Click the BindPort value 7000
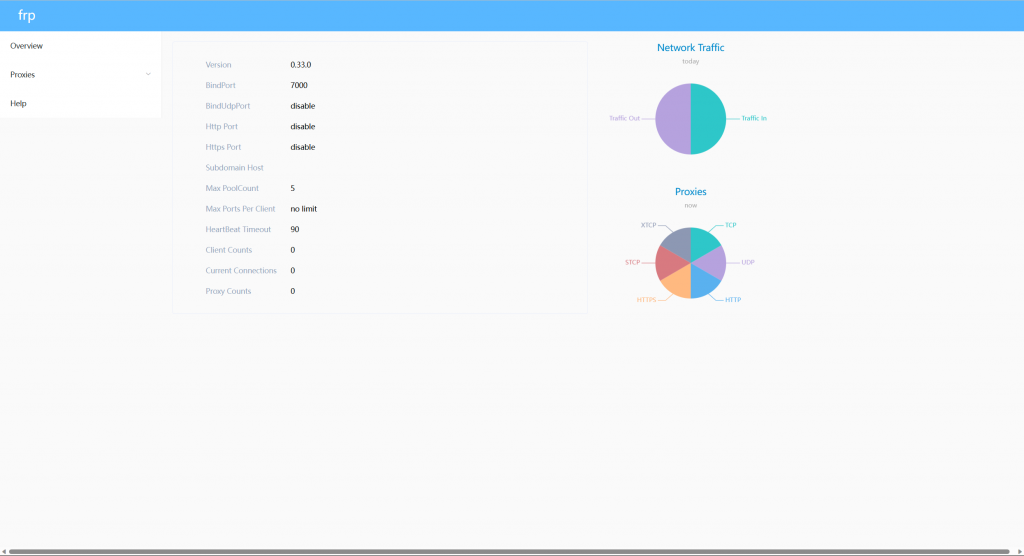The width and height of the screenshot is (1024, 556). pyautogui.click(x=299, y=86)
